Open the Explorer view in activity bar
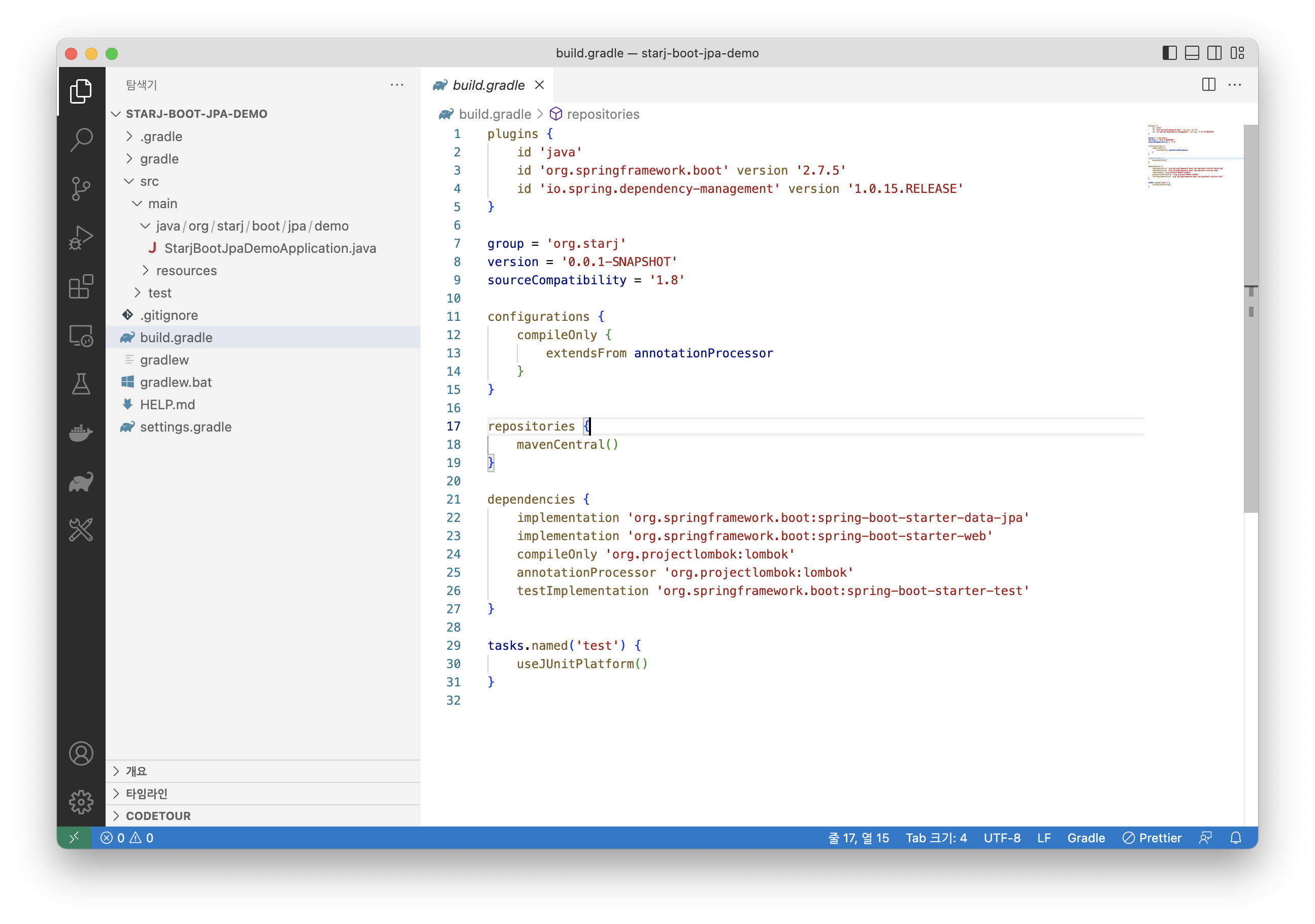The width and height of the screenshot is (1315, 924). pyautogui.click(x=81, y=92)
